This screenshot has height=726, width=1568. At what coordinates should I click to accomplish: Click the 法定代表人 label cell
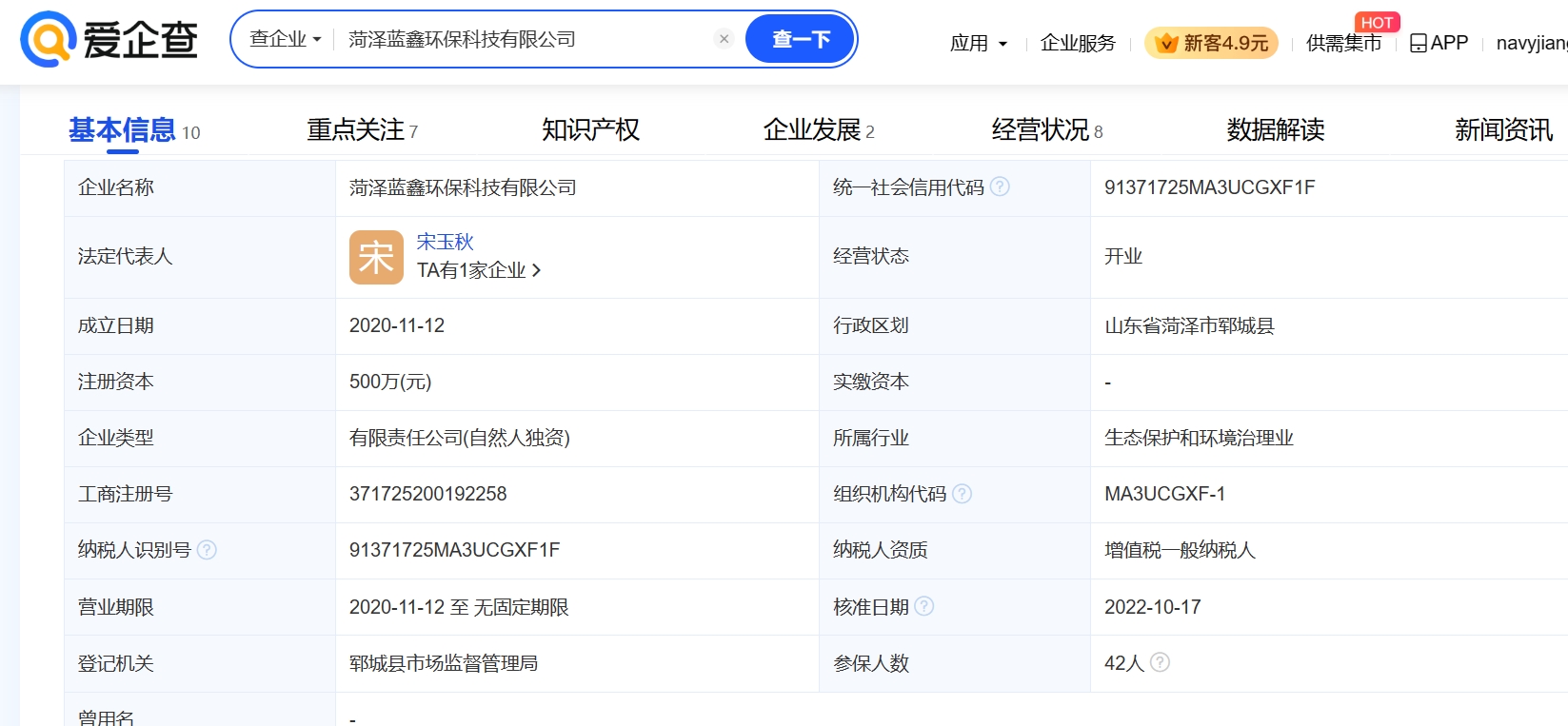click(x=200, y=257)
